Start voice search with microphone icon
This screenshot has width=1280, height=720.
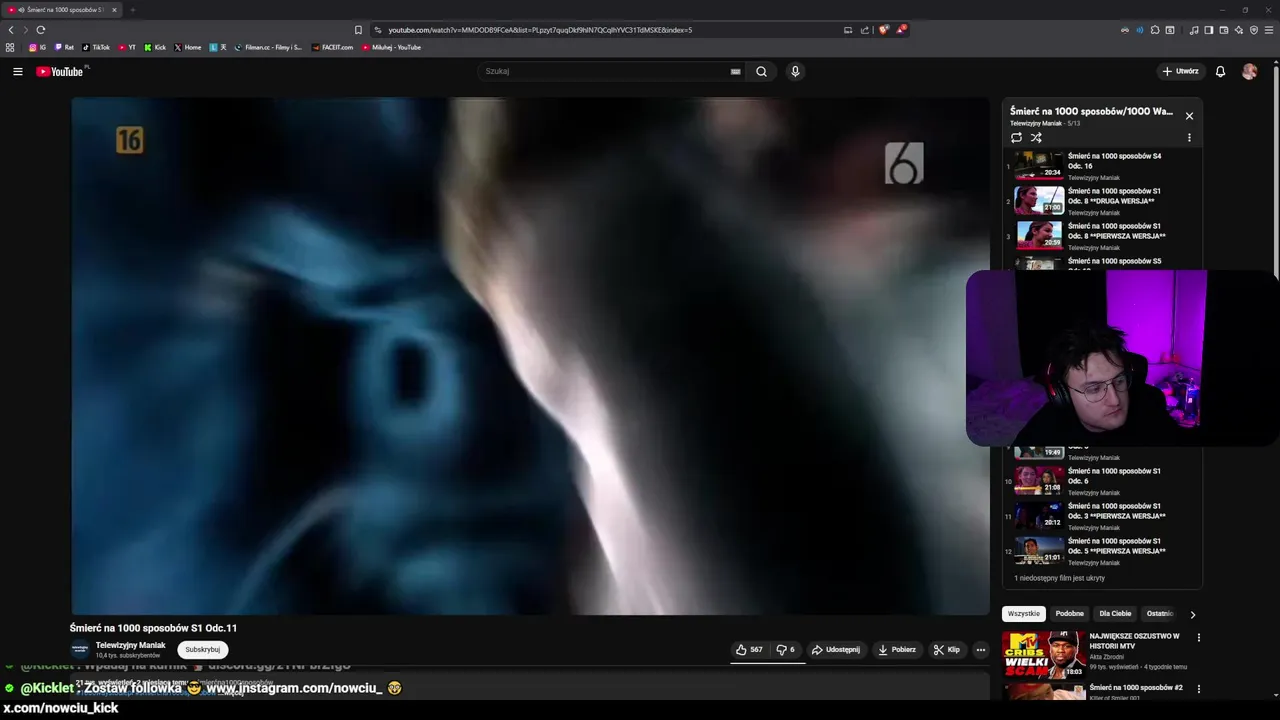[795, 71]
